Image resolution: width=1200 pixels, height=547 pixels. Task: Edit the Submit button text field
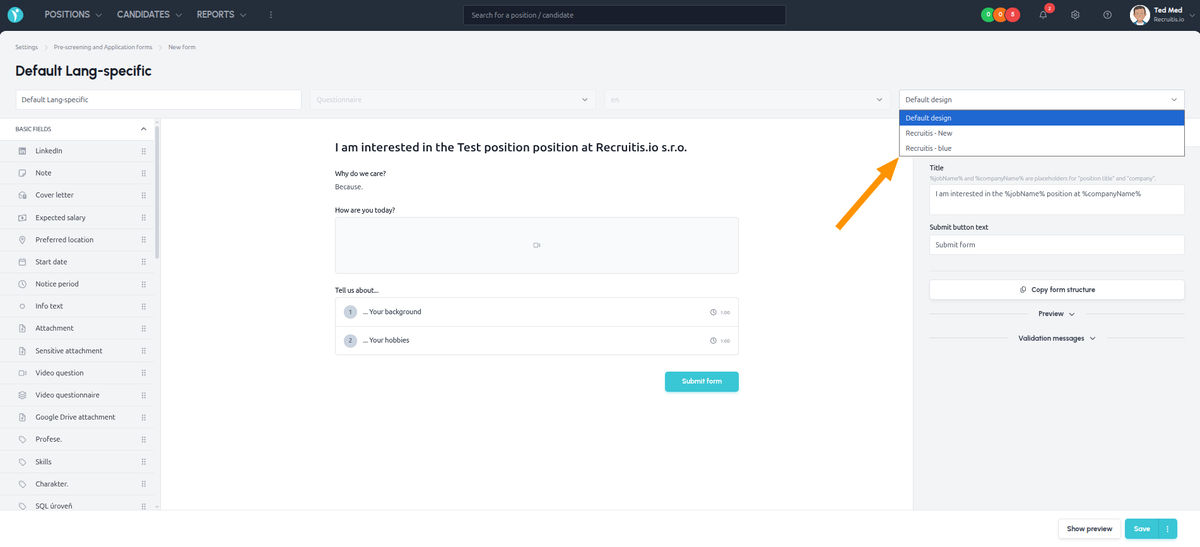click(1057, 244)
